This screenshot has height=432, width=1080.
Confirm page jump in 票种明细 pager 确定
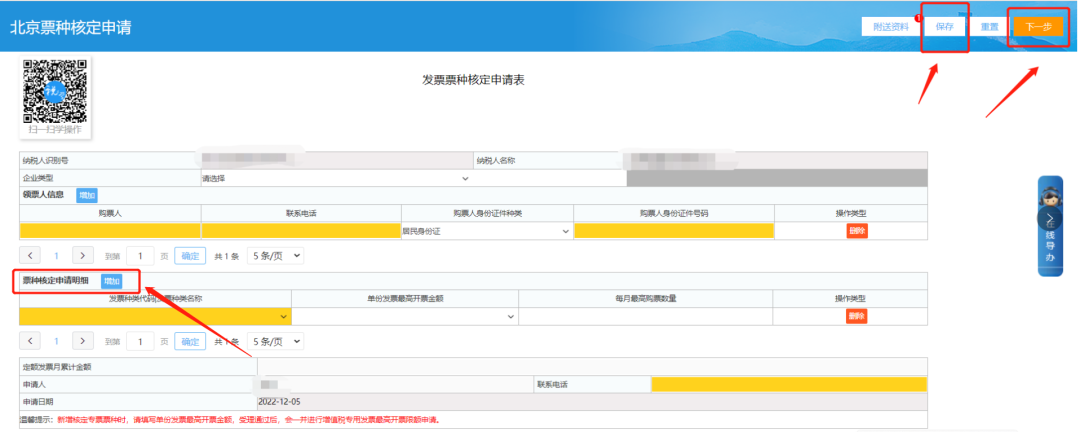point(190,341)
